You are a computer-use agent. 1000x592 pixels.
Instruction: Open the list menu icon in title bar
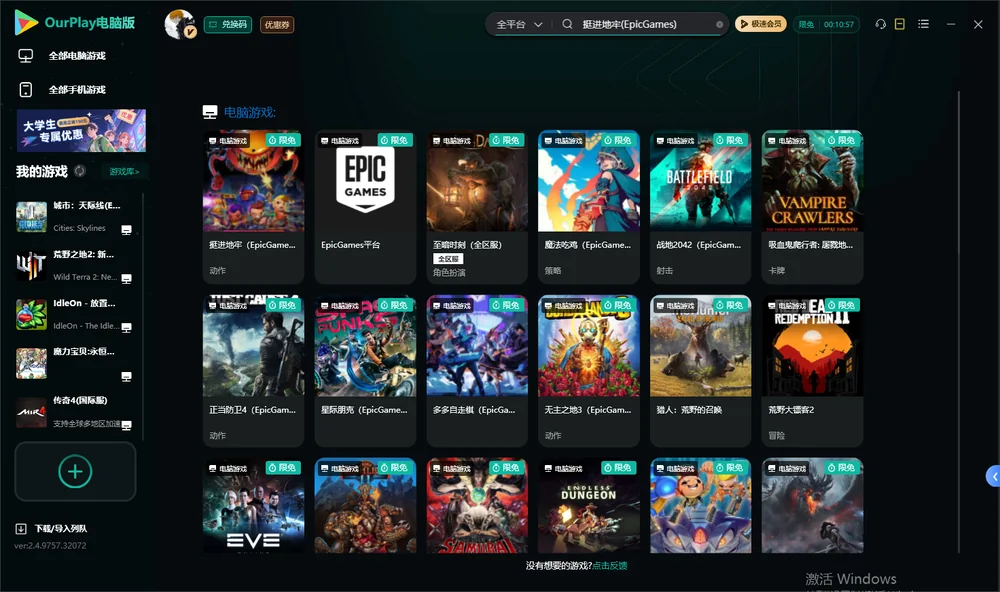coord(923,24)
